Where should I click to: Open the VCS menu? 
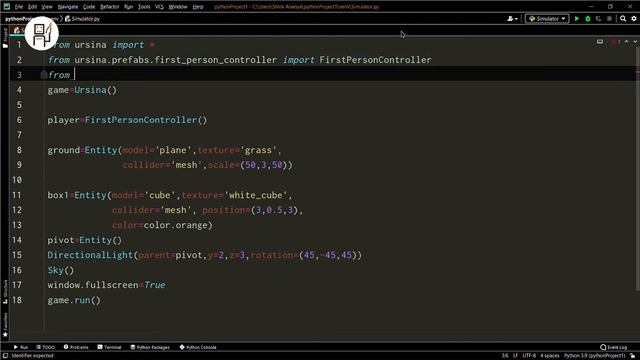(x=159, y=7)
